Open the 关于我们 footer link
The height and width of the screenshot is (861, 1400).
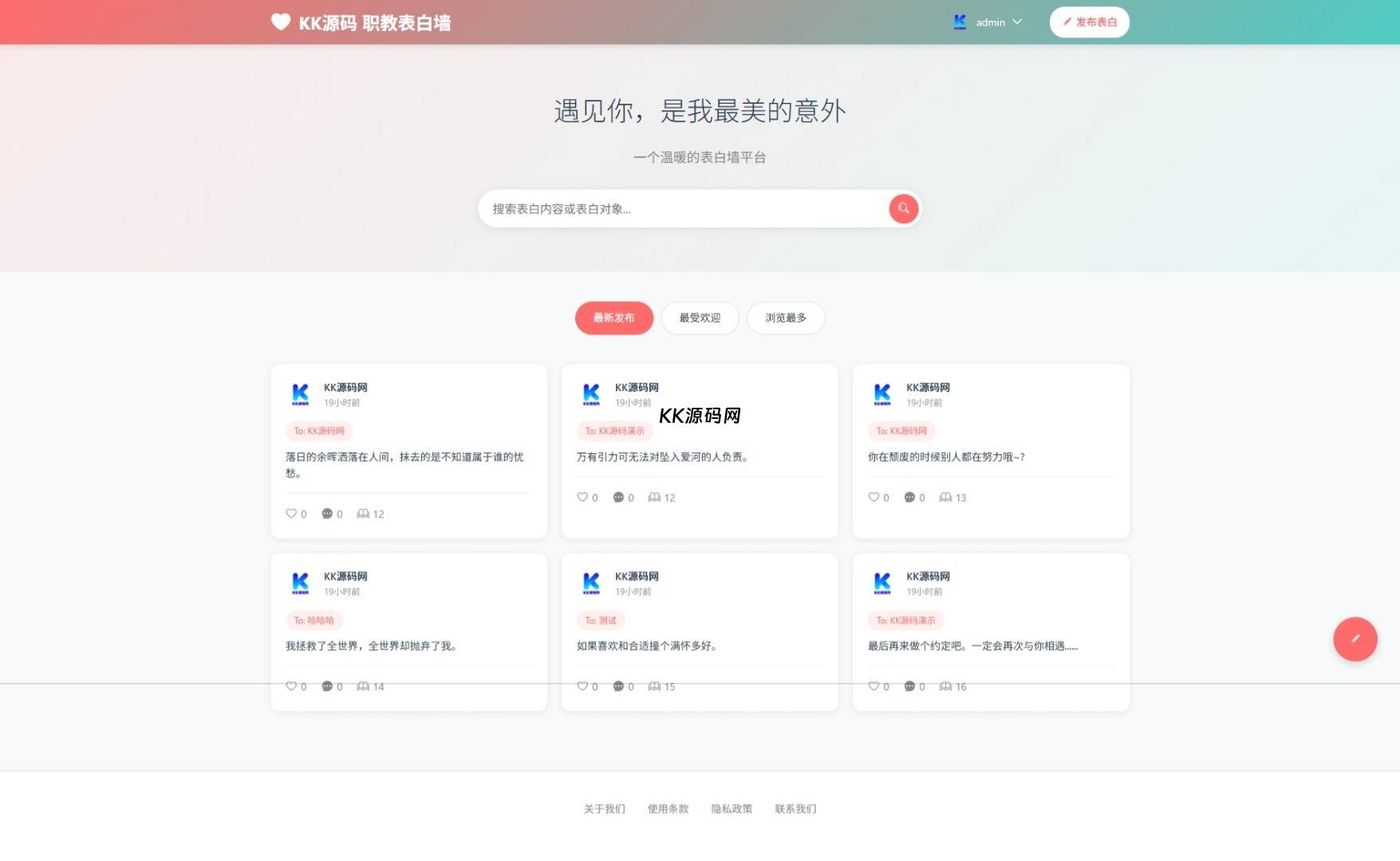pyautogui.click(x=604, y=808)
